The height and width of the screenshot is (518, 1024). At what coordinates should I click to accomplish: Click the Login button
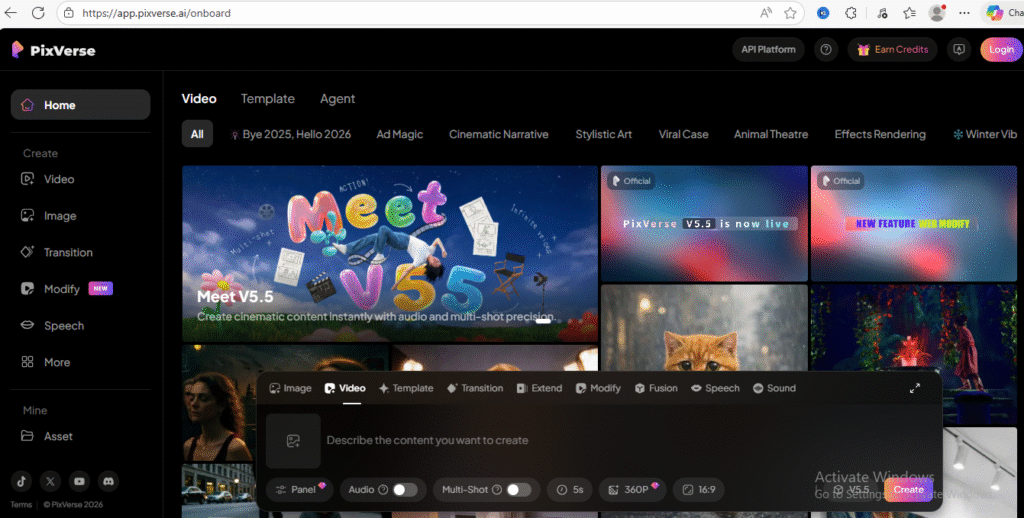(x=1001, y=50)
